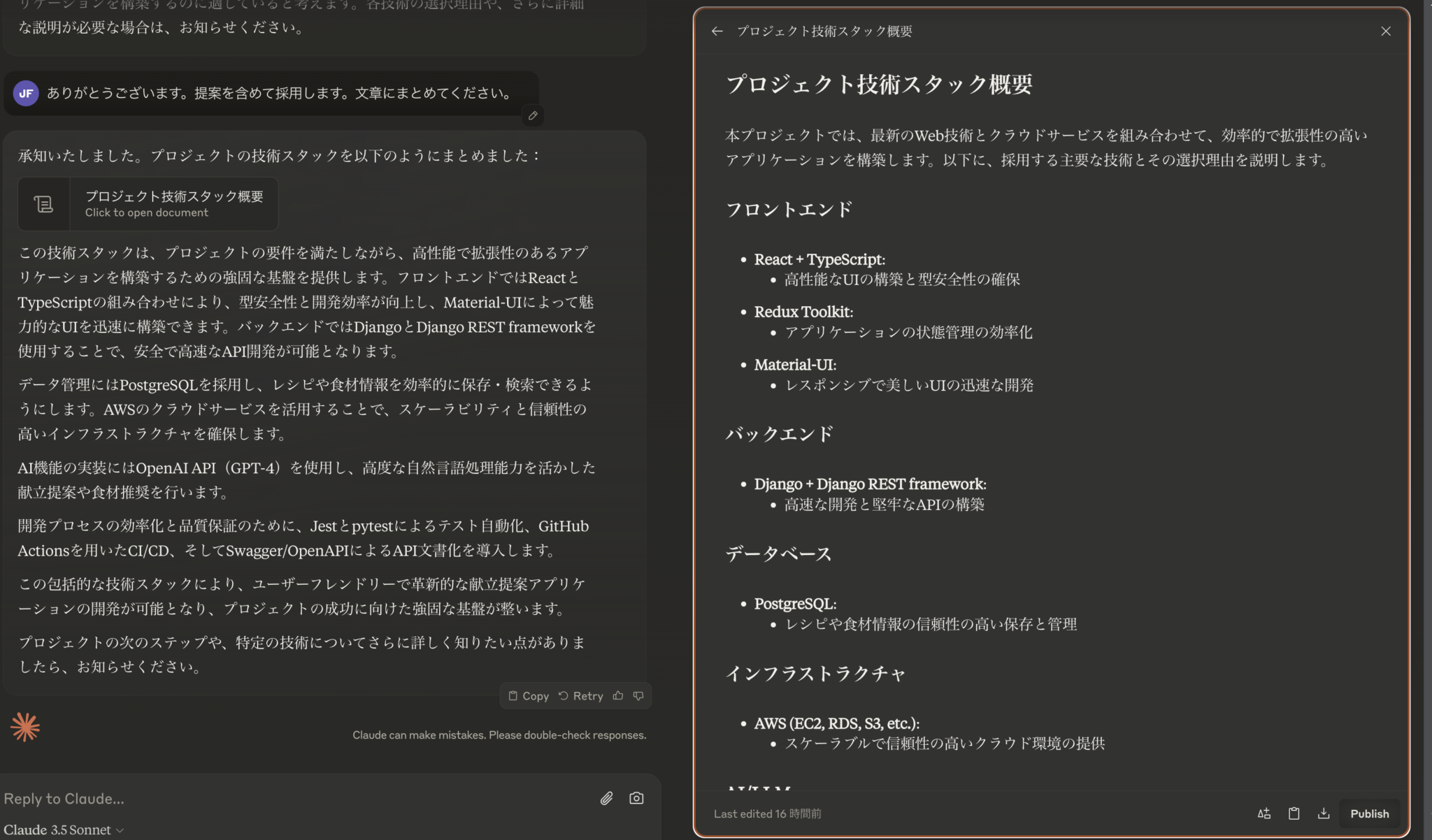Download the artifact via the download icon
1432x840 pixels.
point(1323,813)
